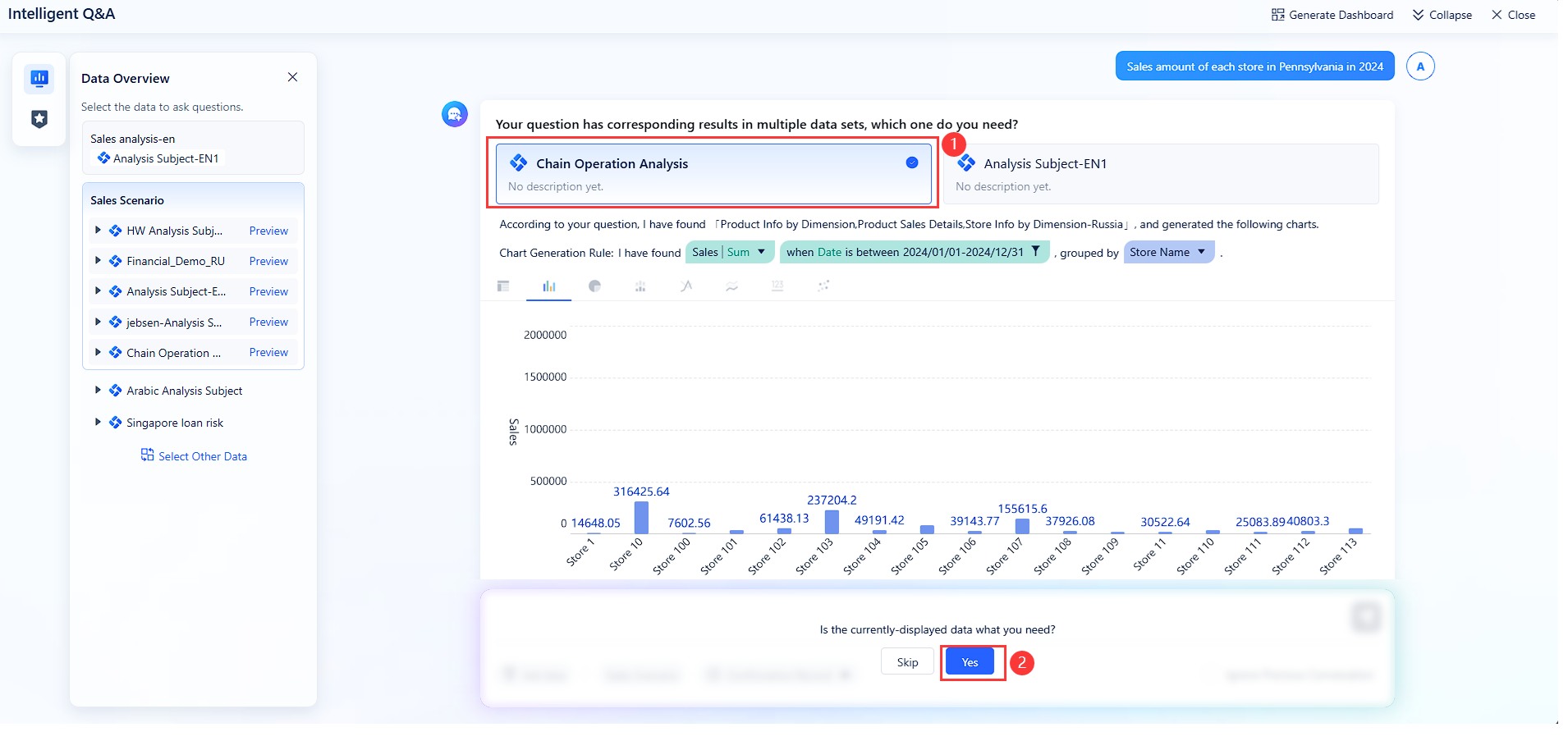Click the Pennsylvania sales question pill
Viewport: 1568px width, 741px height.
(x=1254, y=66)
